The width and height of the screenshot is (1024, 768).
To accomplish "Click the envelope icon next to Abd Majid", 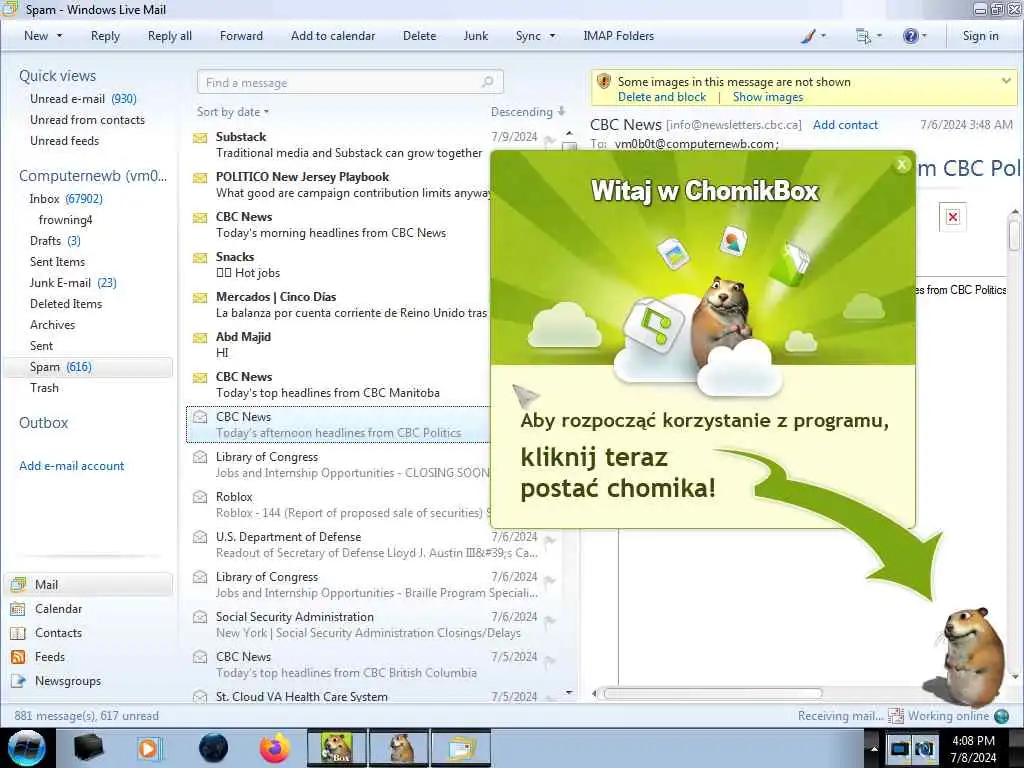I will [200, 338].
